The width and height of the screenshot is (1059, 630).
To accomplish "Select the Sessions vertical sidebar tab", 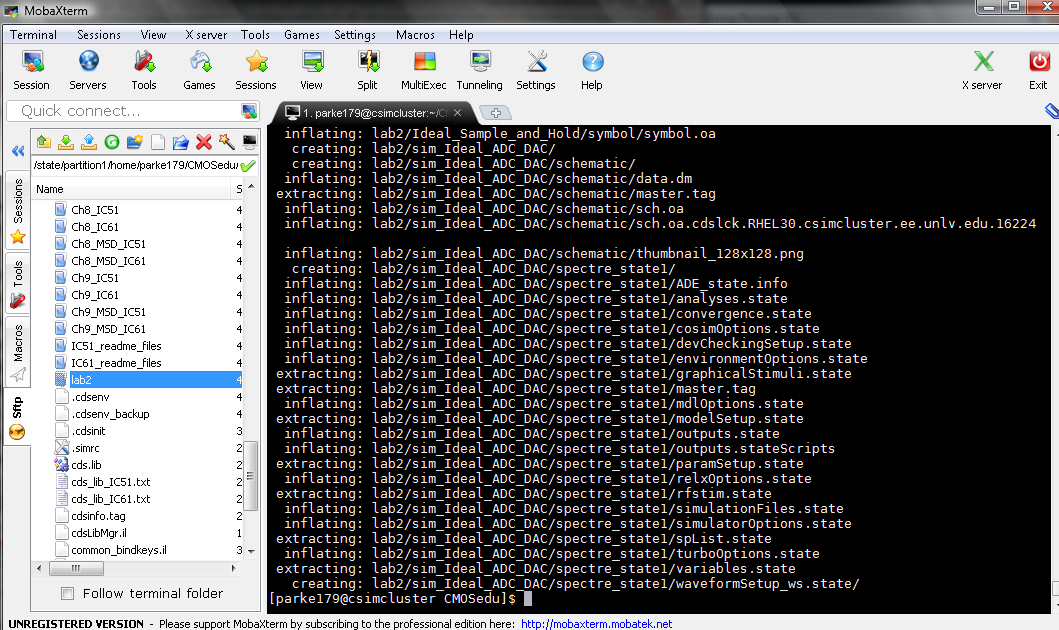I will pos(18,211).
